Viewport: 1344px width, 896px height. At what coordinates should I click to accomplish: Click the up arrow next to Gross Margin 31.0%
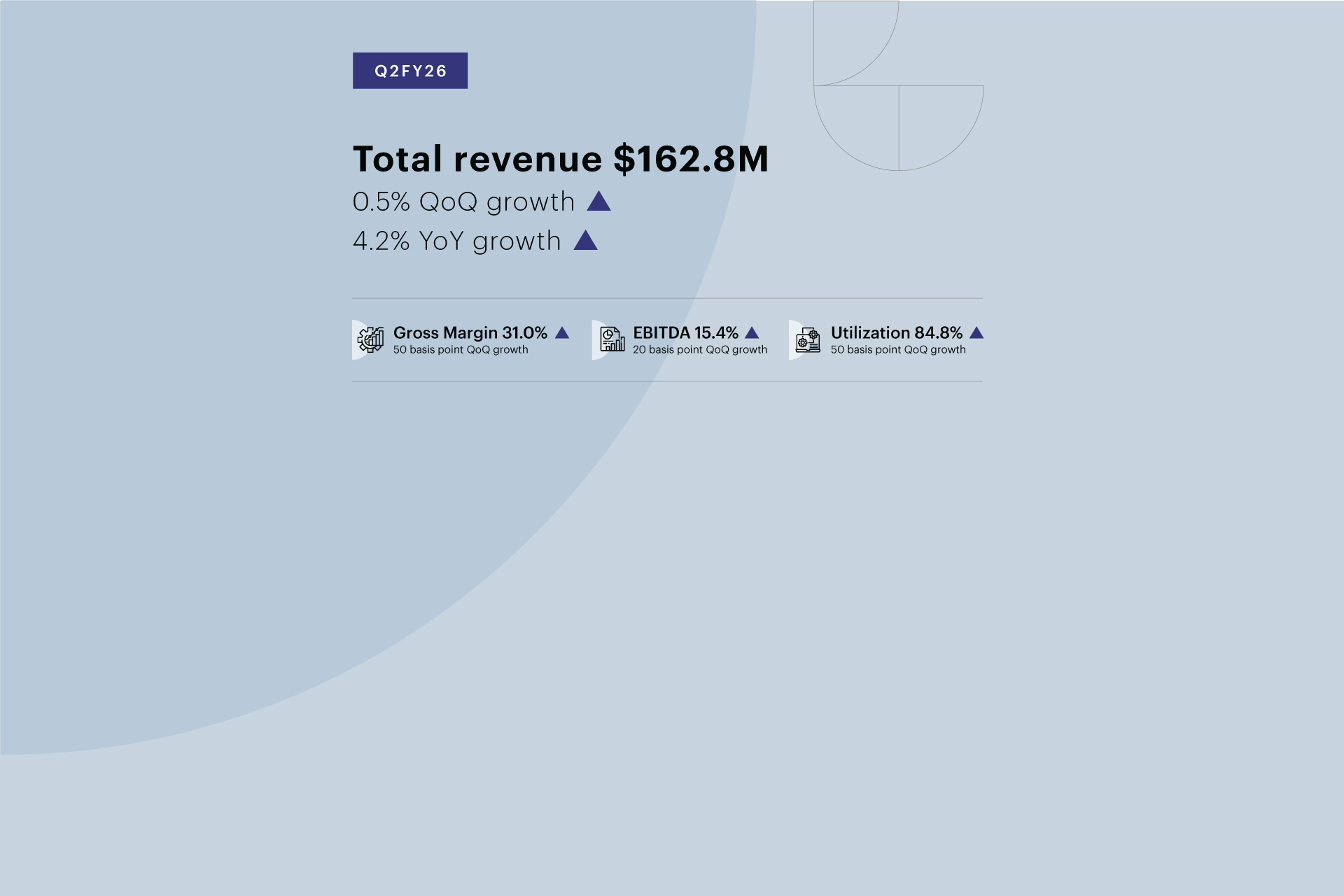[562, 333]
